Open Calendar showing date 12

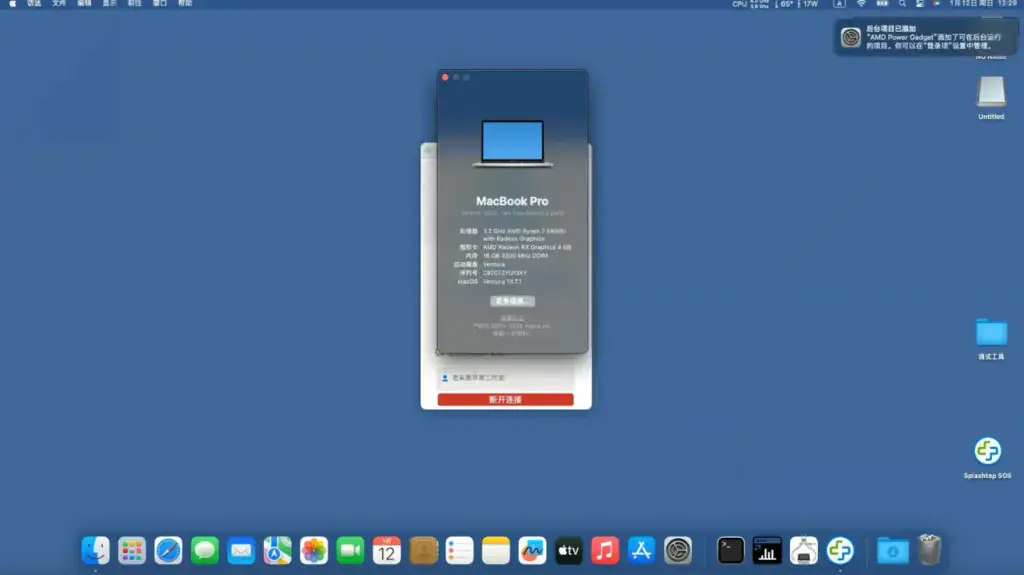387,550
